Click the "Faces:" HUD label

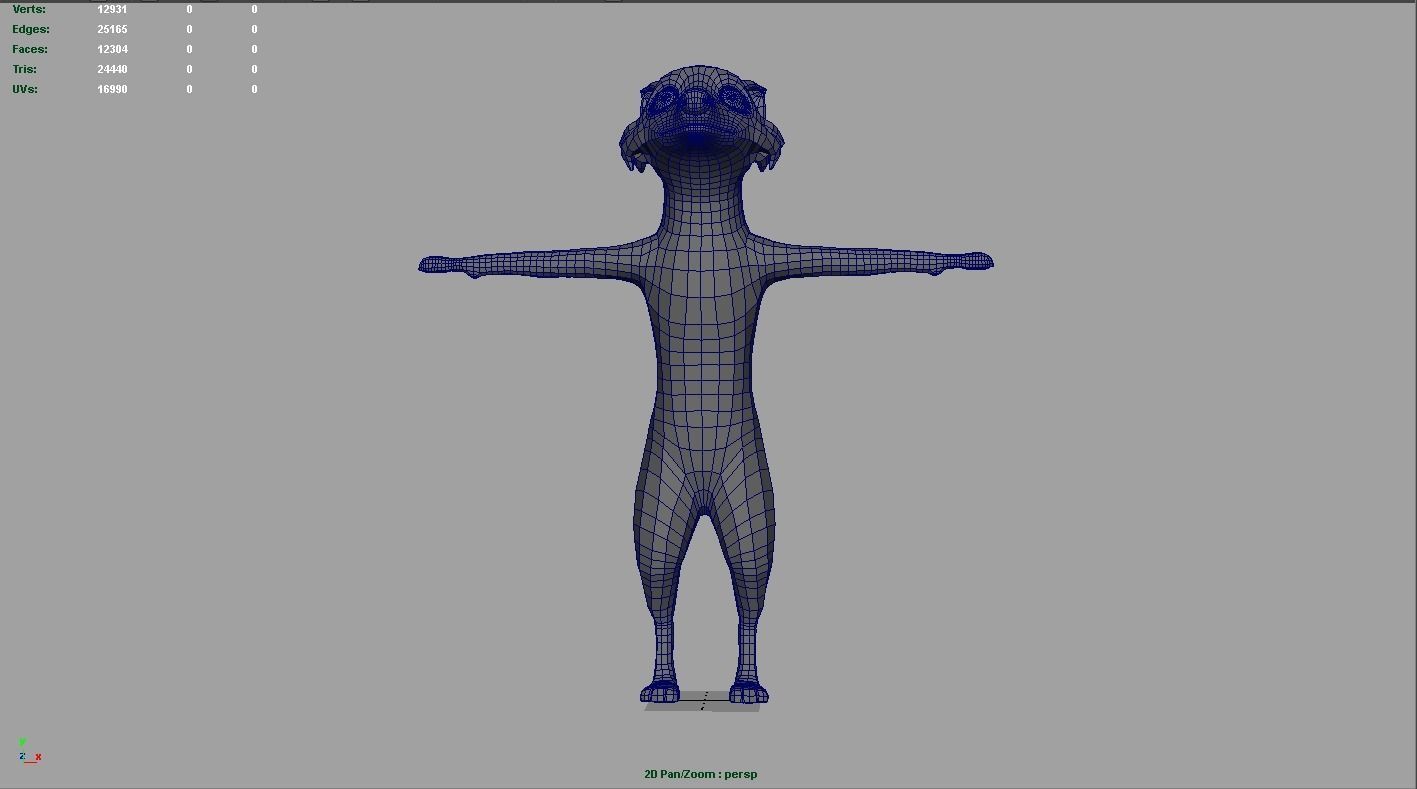tap(30, 49)
